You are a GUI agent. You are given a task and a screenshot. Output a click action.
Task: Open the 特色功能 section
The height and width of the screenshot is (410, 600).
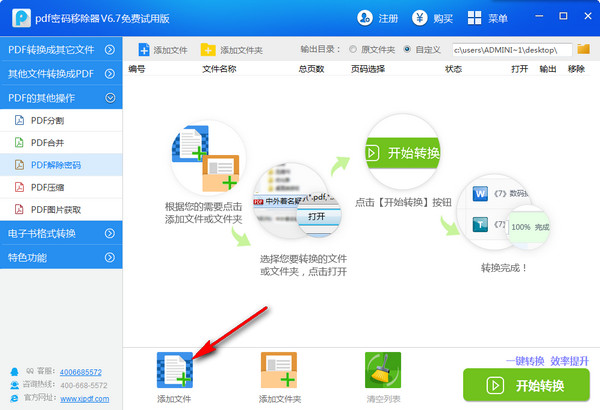coord(61,257)
